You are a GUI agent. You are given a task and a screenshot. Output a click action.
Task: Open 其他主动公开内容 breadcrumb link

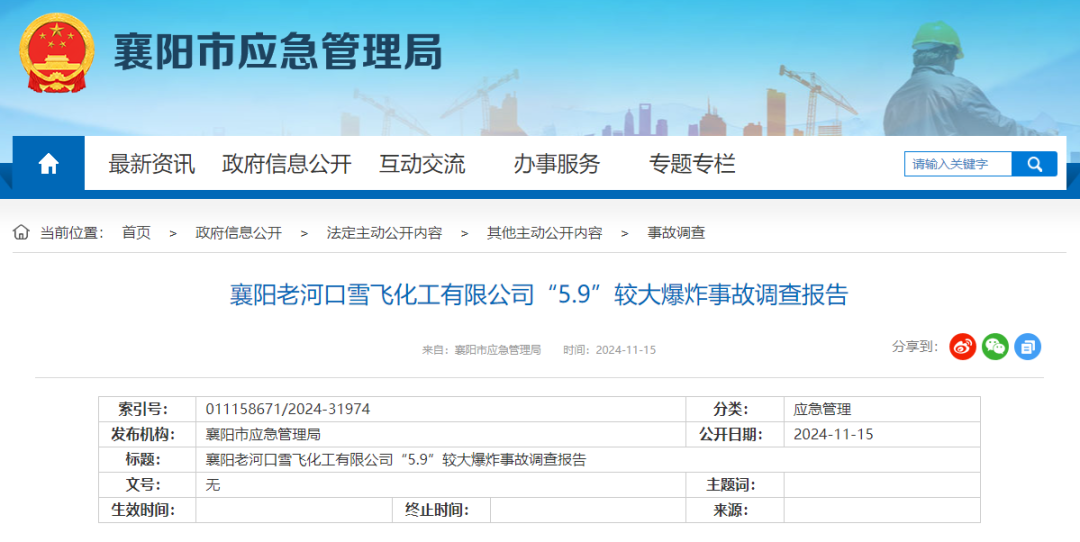coord(545,233)
